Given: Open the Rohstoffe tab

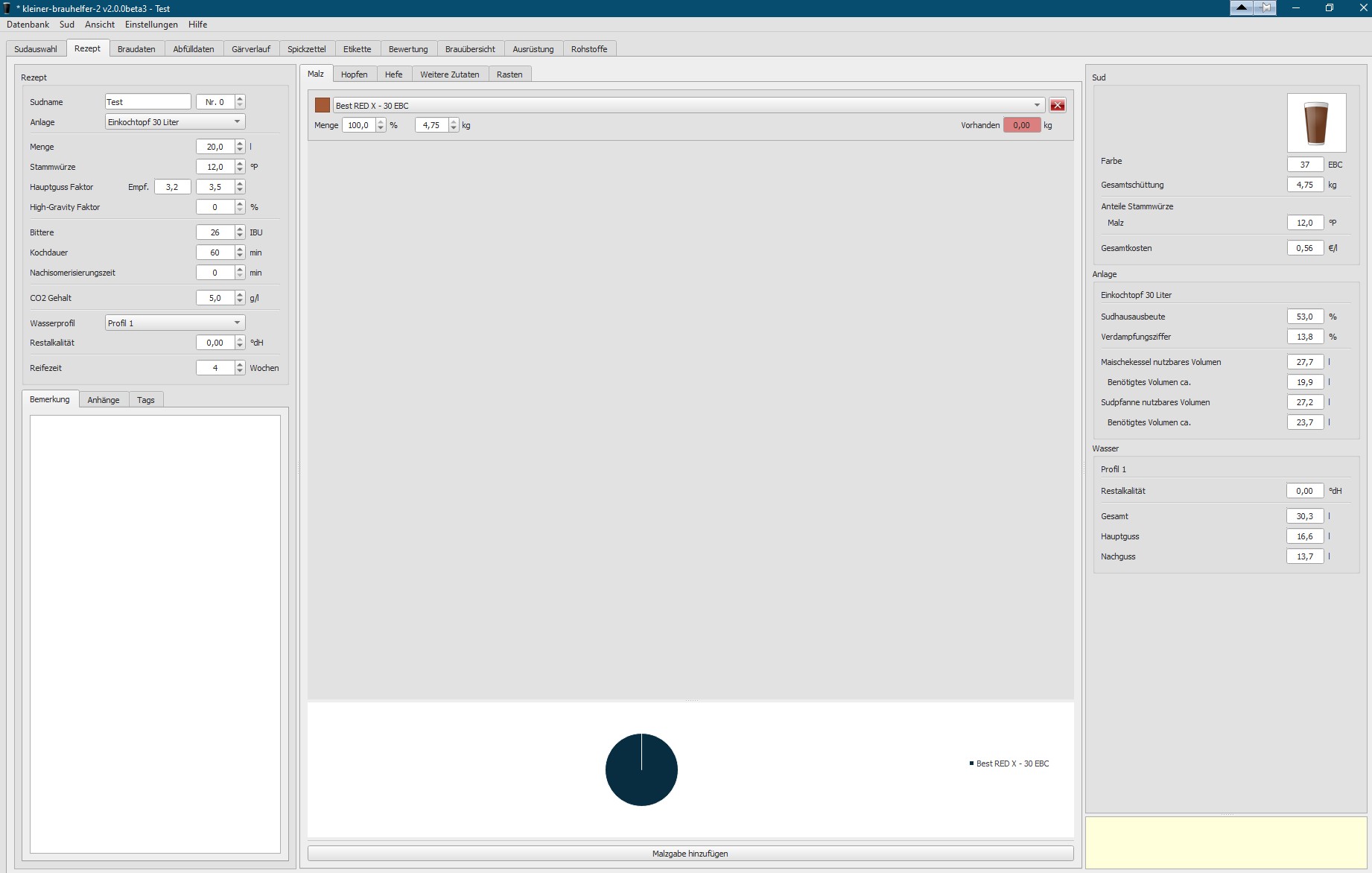Looking at the screenshot, I should point(588,49).
